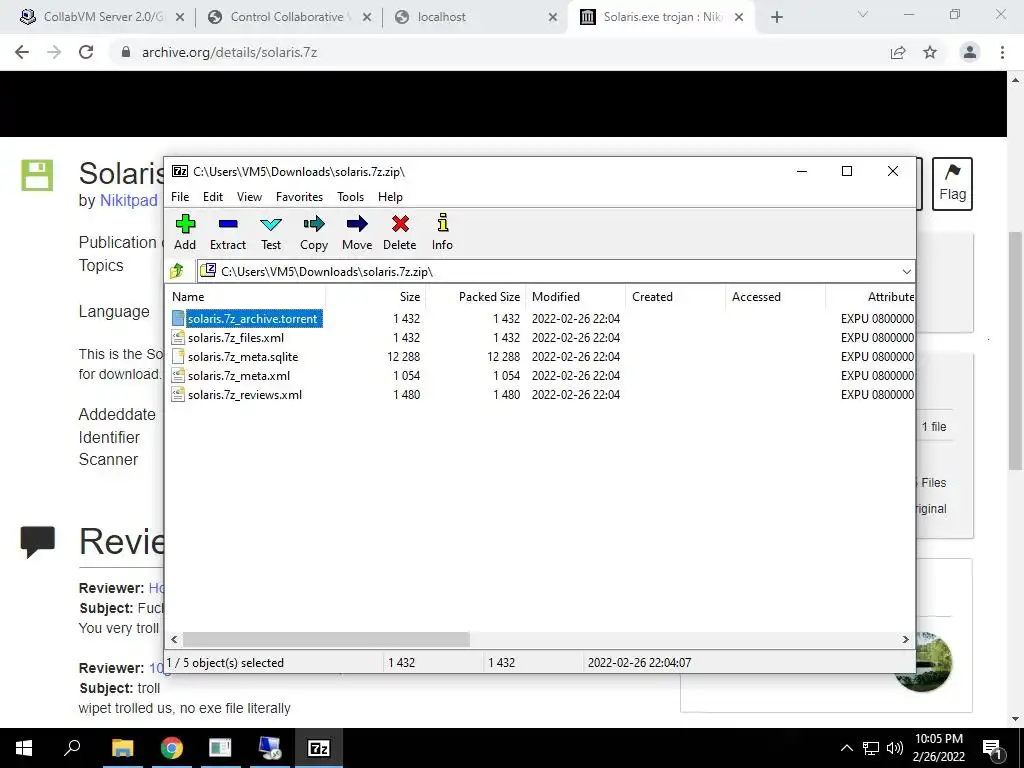The height and width of the screenshot is (768, 1024).
Task: Reload the archive.org page
Action: [86, 52]
